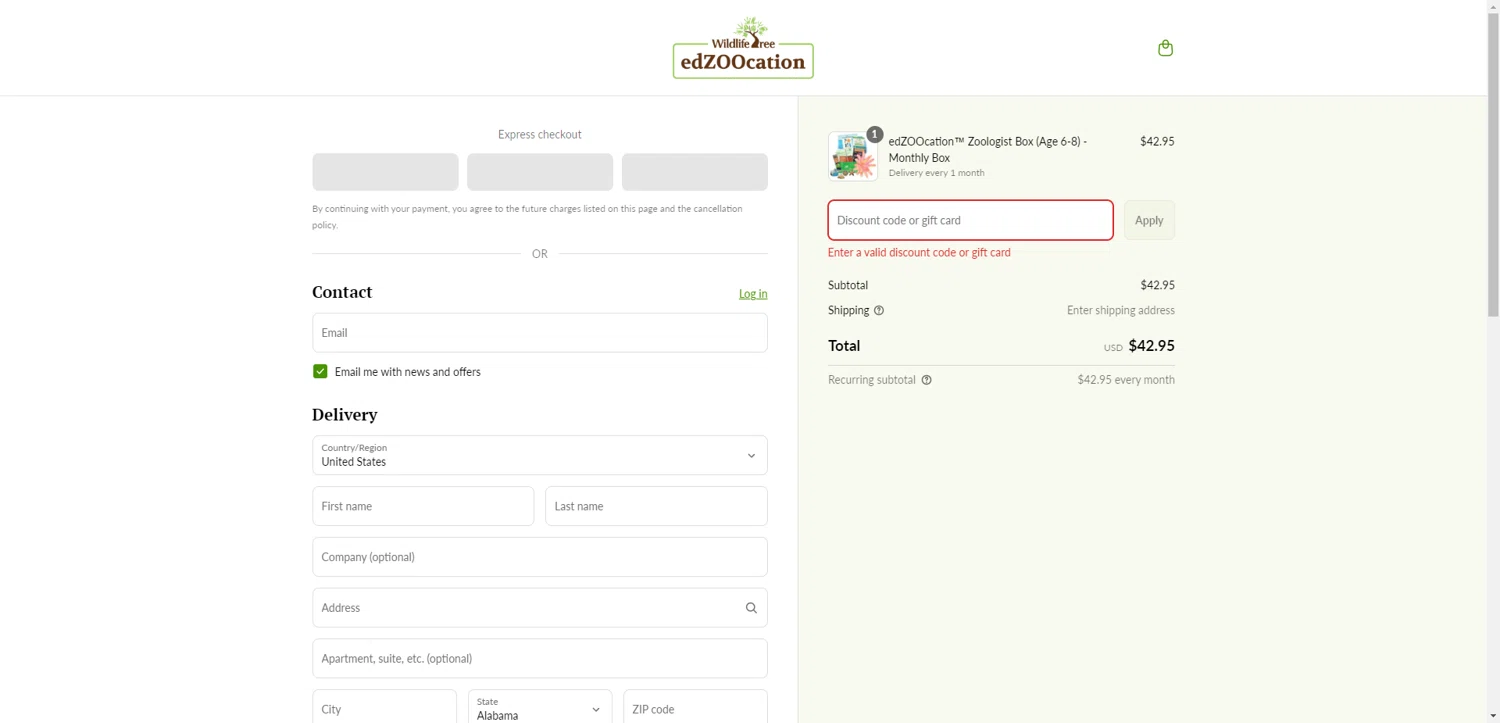Open recurring subtotal help icon
Screen dimensions: 1500x723
pyautogui.click(x=926, y=380)
